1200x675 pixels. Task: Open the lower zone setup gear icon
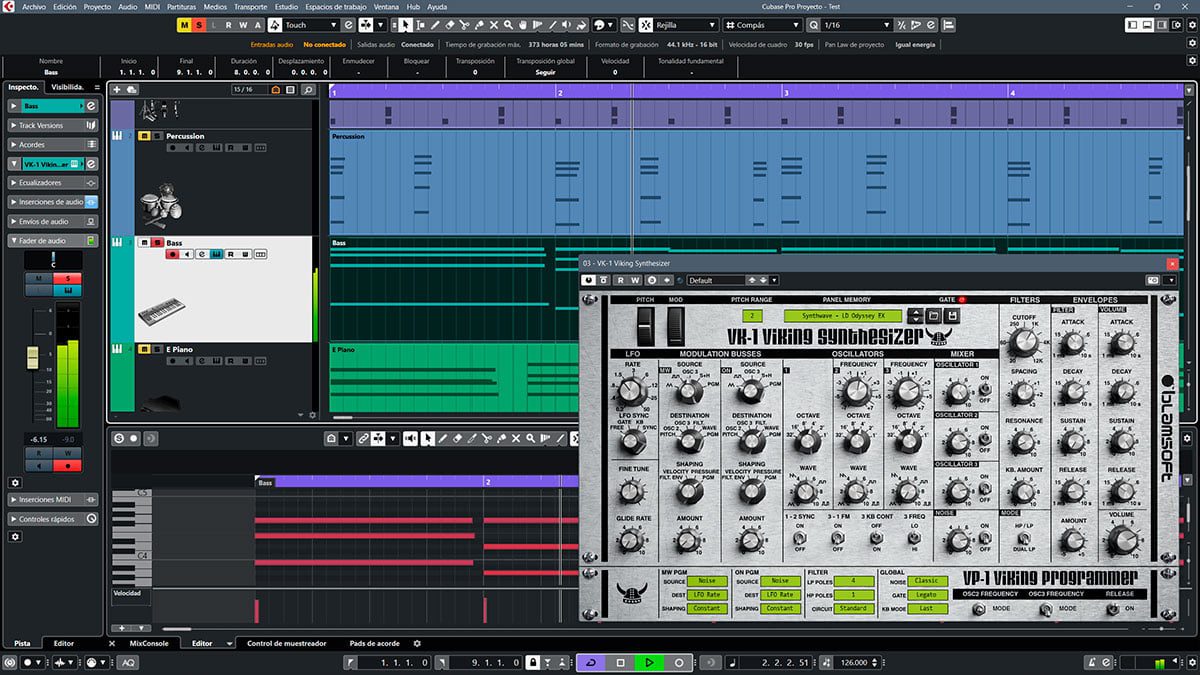(x=418, y=643)
